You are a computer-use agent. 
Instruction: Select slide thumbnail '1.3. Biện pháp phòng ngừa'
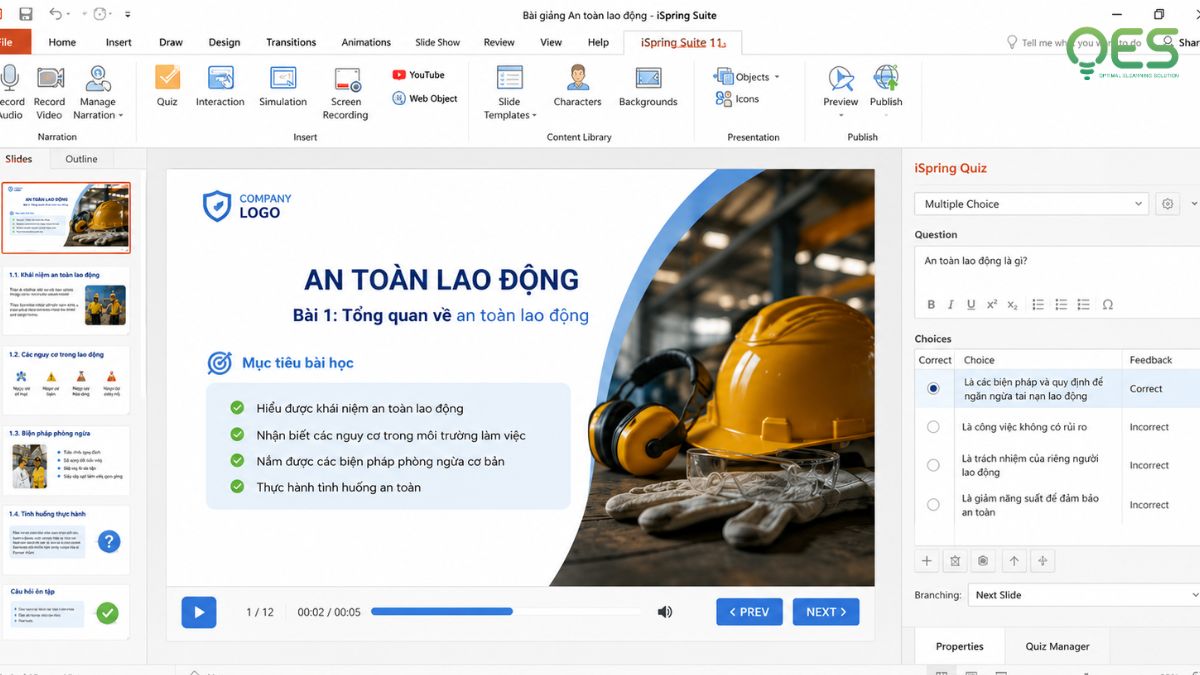point(66,460)
